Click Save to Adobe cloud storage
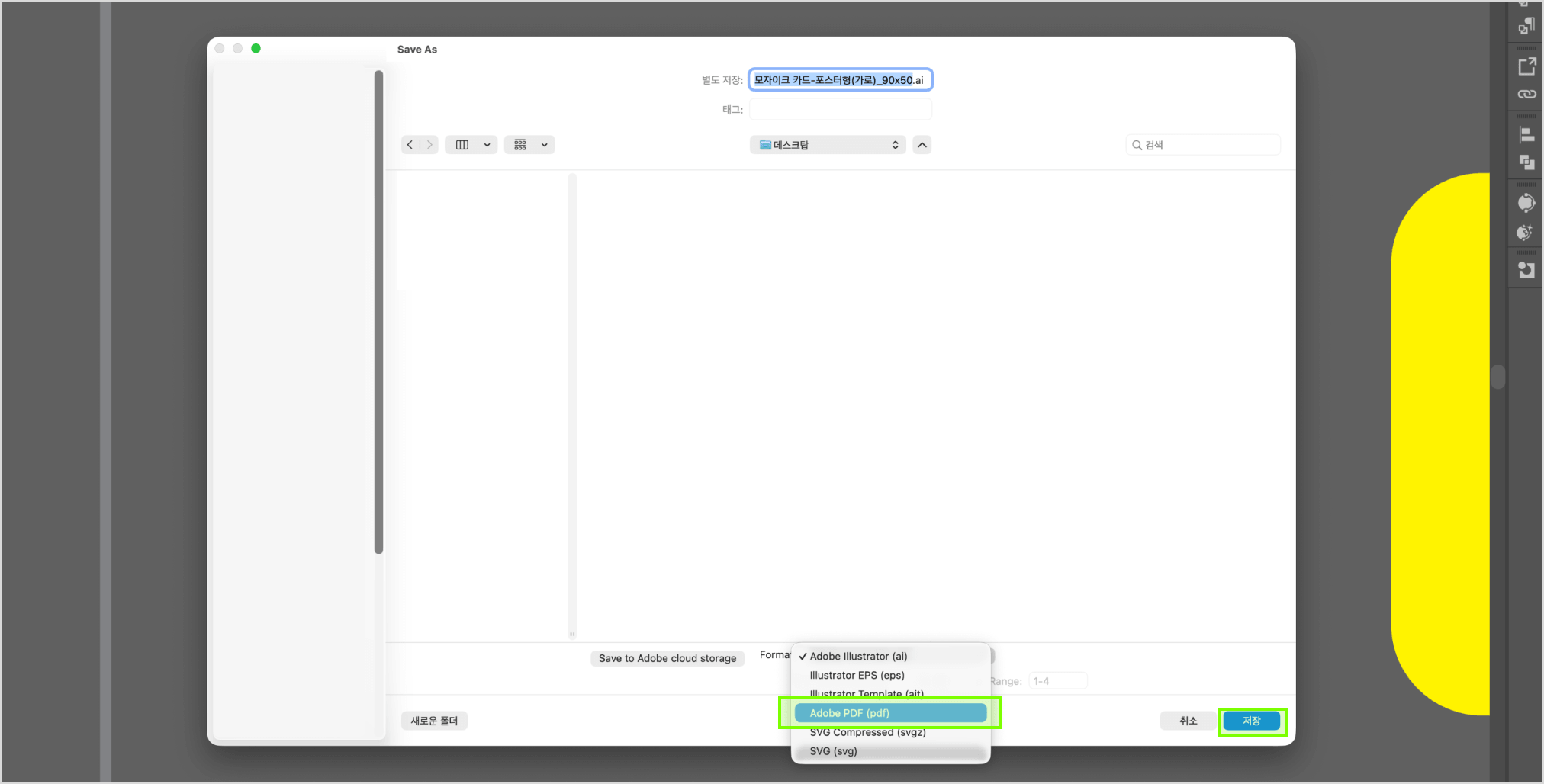1544x784 pixels. point(667,658)
